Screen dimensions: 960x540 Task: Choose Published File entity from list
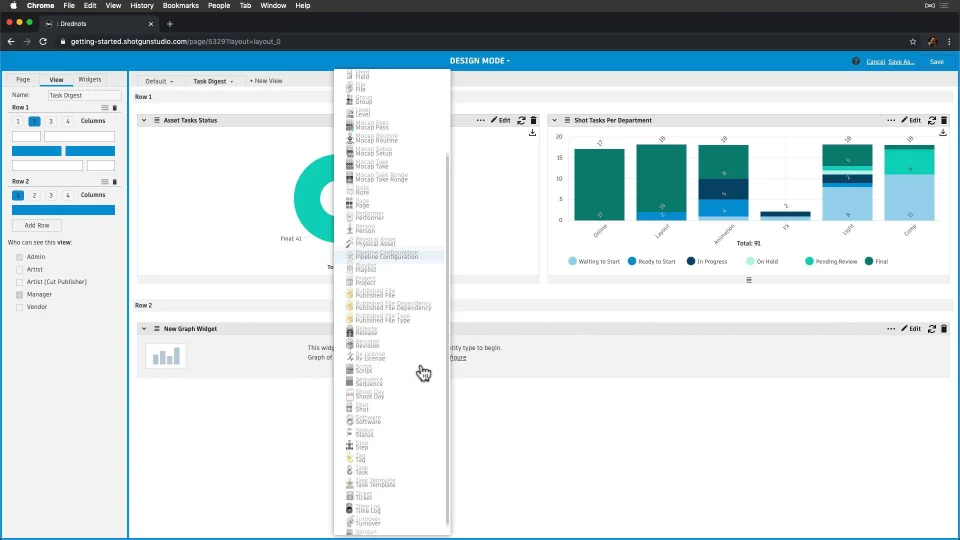[x=375, y=294]
